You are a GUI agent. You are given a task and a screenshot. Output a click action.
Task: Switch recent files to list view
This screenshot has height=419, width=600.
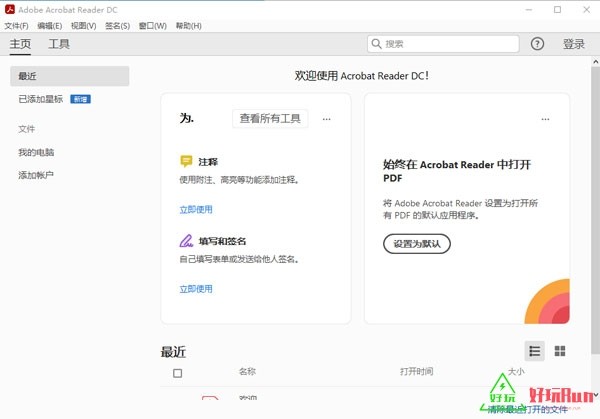[535, 351]
